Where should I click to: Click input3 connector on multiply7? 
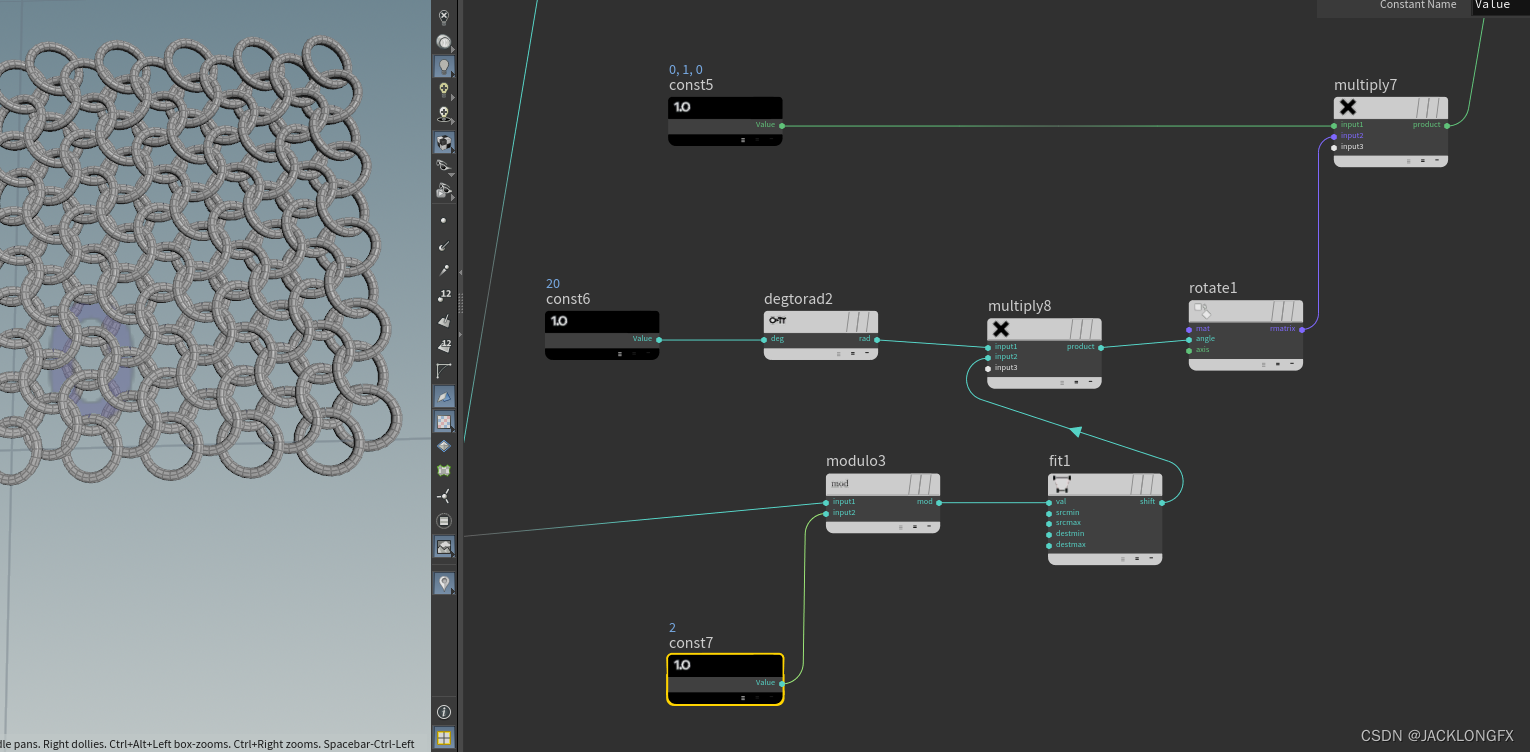[1334, 147]
